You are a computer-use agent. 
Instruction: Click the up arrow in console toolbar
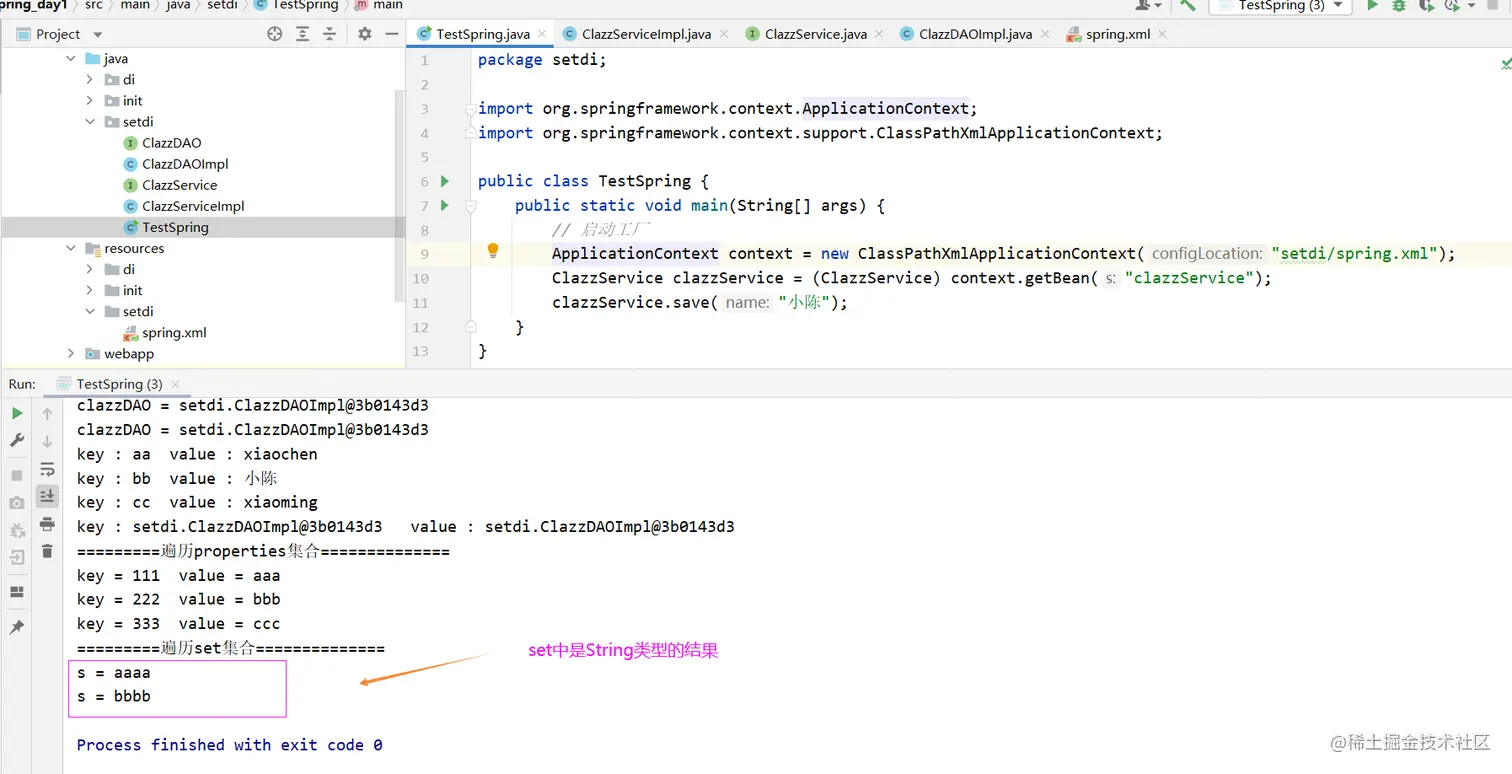47,413
